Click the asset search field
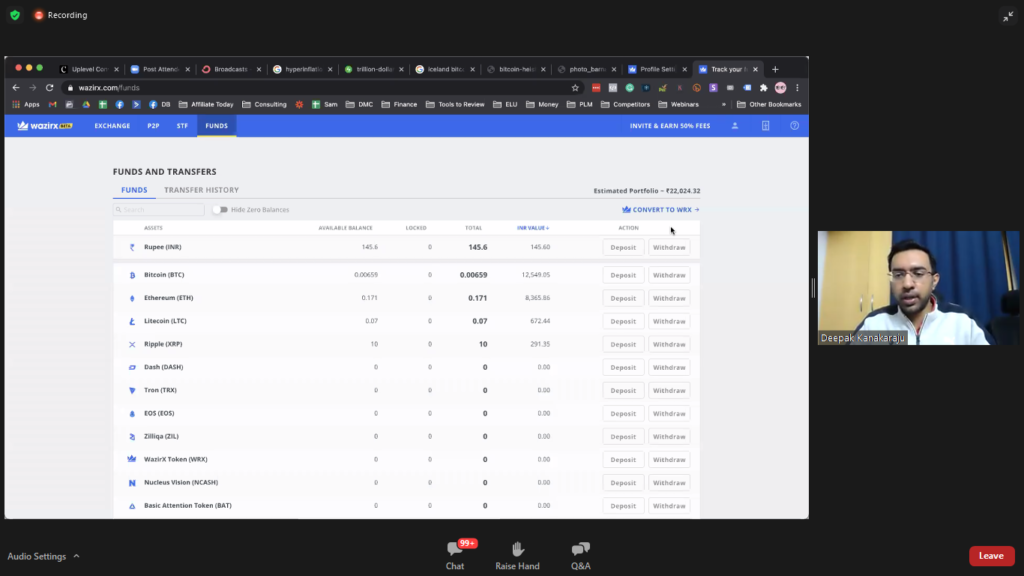 pyautogui.click(x=160, y=210)
